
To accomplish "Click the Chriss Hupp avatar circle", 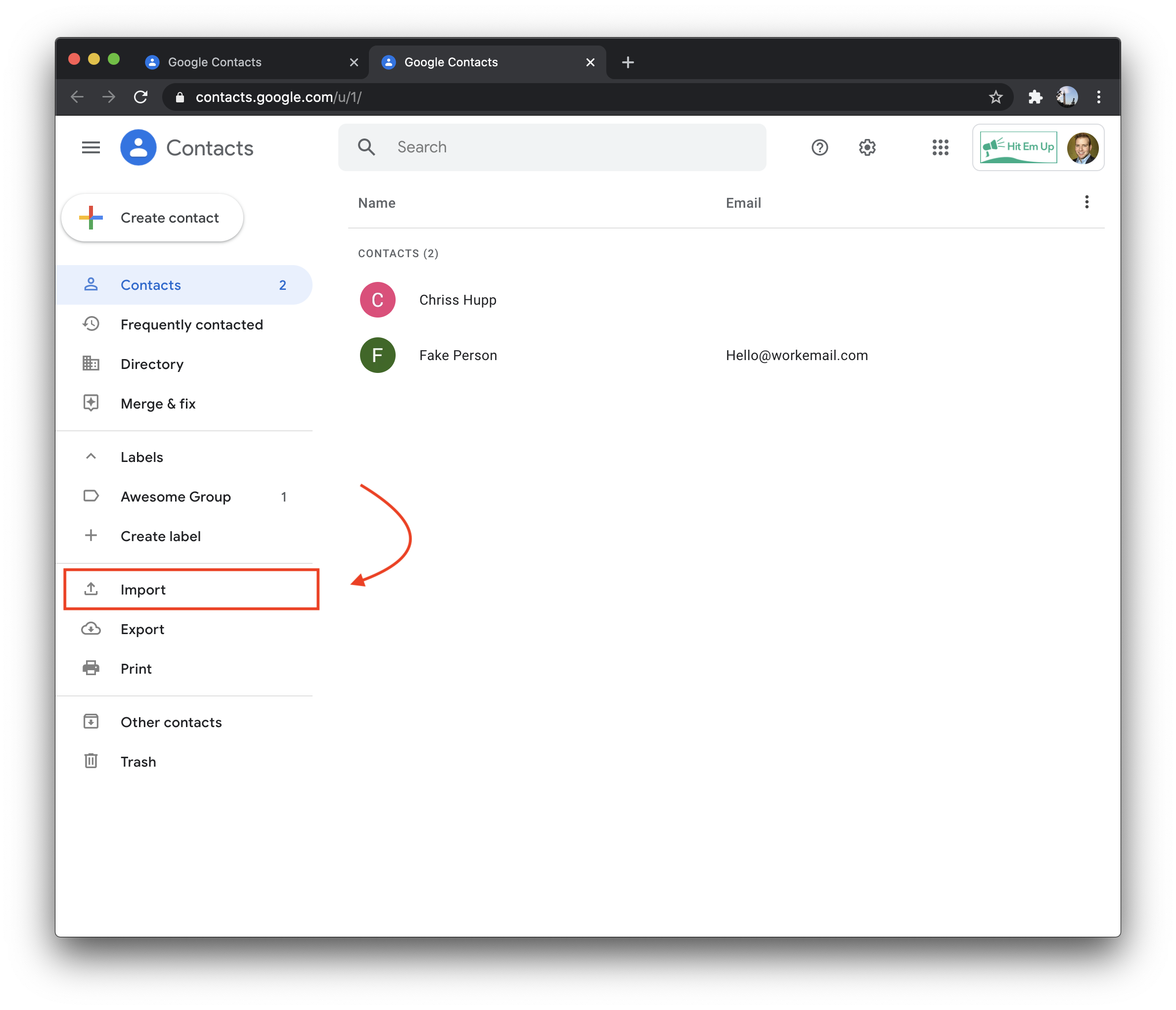I will click(377, 300).
